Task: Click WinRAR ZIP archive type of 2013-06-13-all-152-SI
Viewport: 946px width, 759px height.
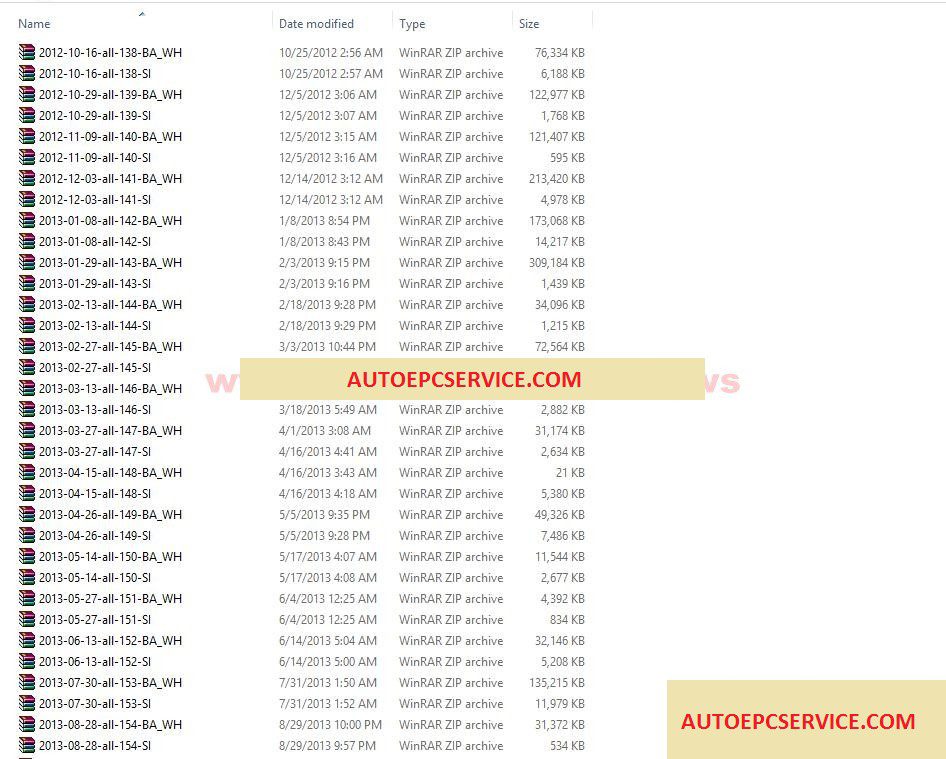Action: pyautogui.click(x=451, y=661)
